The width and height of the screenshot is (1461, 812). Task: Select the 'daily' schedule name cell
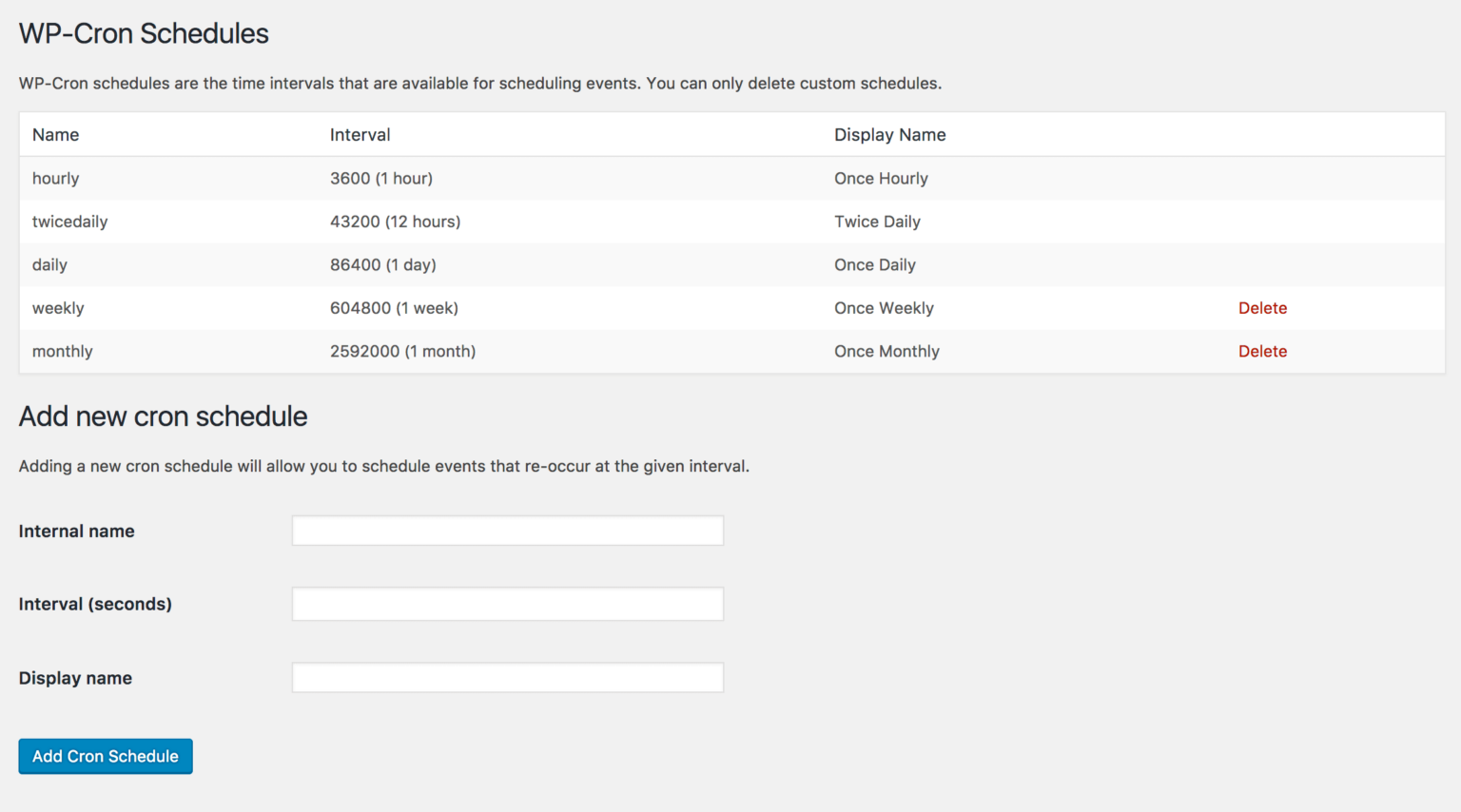(49, 265)
